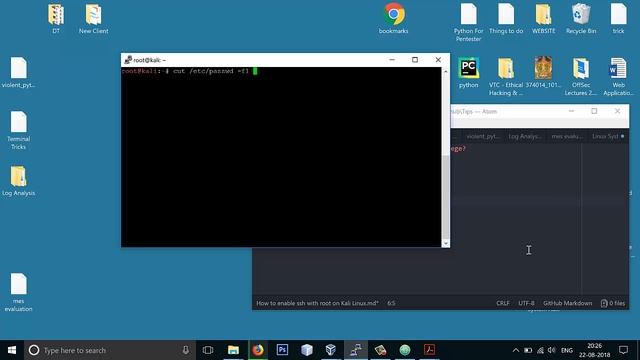Viewport: 640px width, 360px height.
Task: Open Task View from the taskbar
Action: coord(208,350)
